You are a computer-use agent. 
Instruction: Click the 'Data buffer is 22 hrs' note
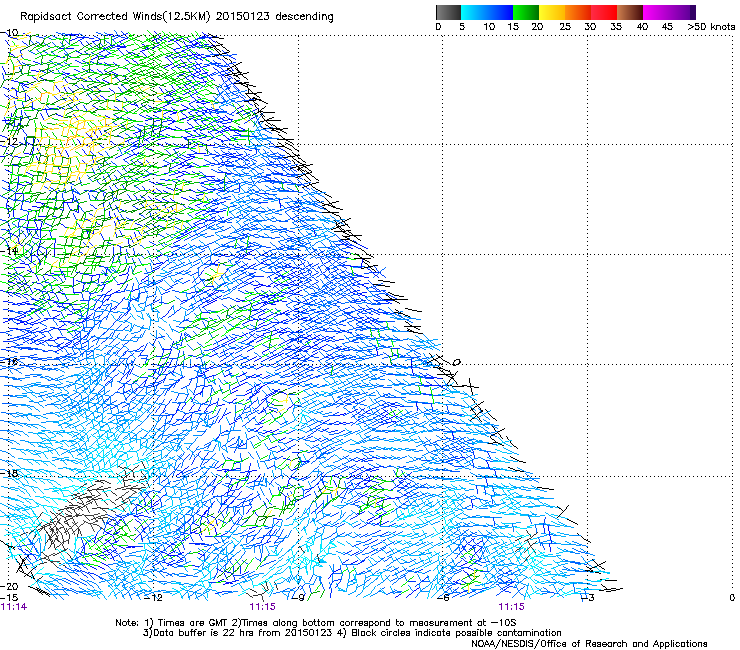(x=204, y=633)
